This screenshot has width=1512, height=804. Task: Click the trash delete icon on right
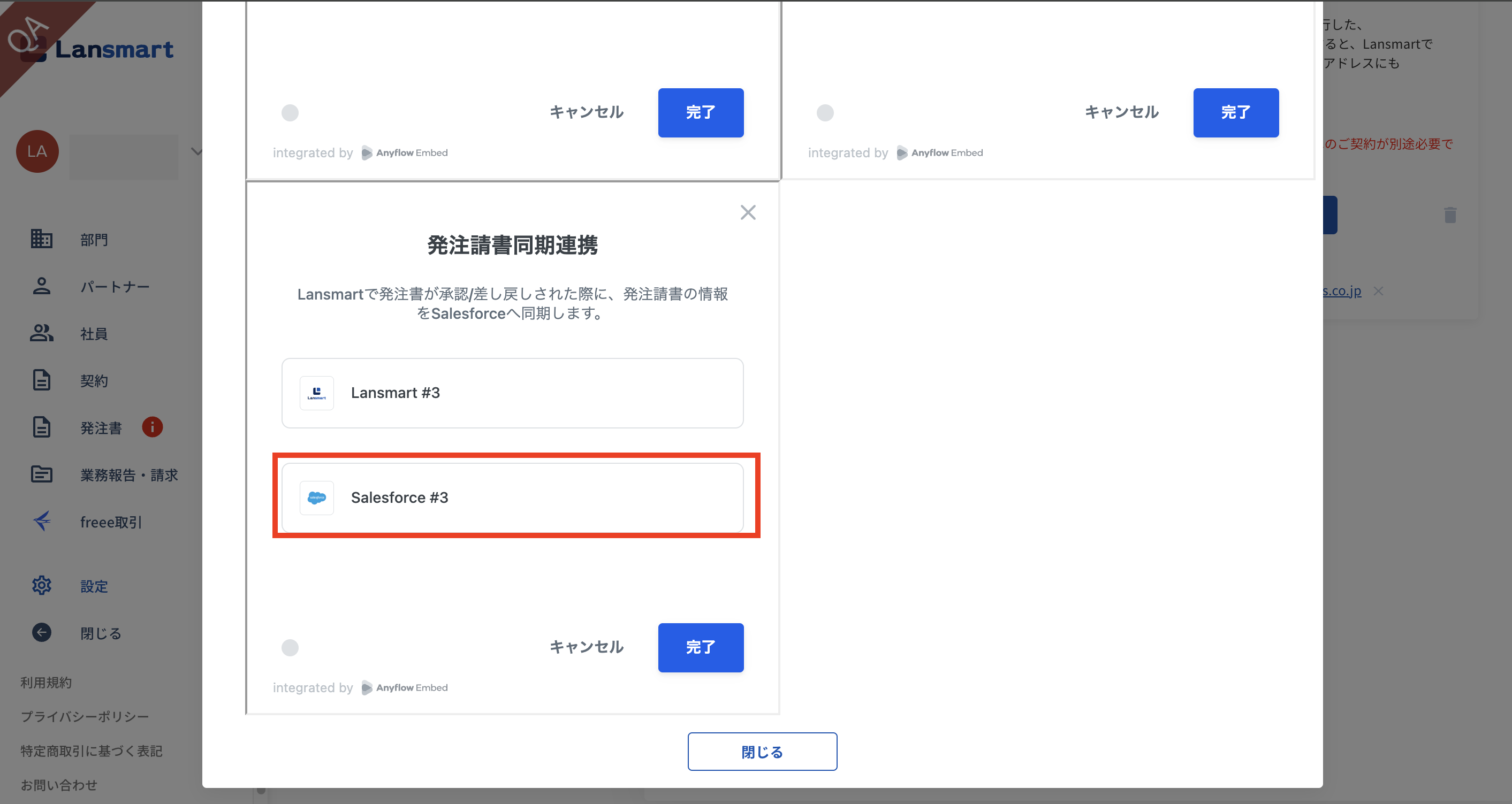tap(1450, 215)
